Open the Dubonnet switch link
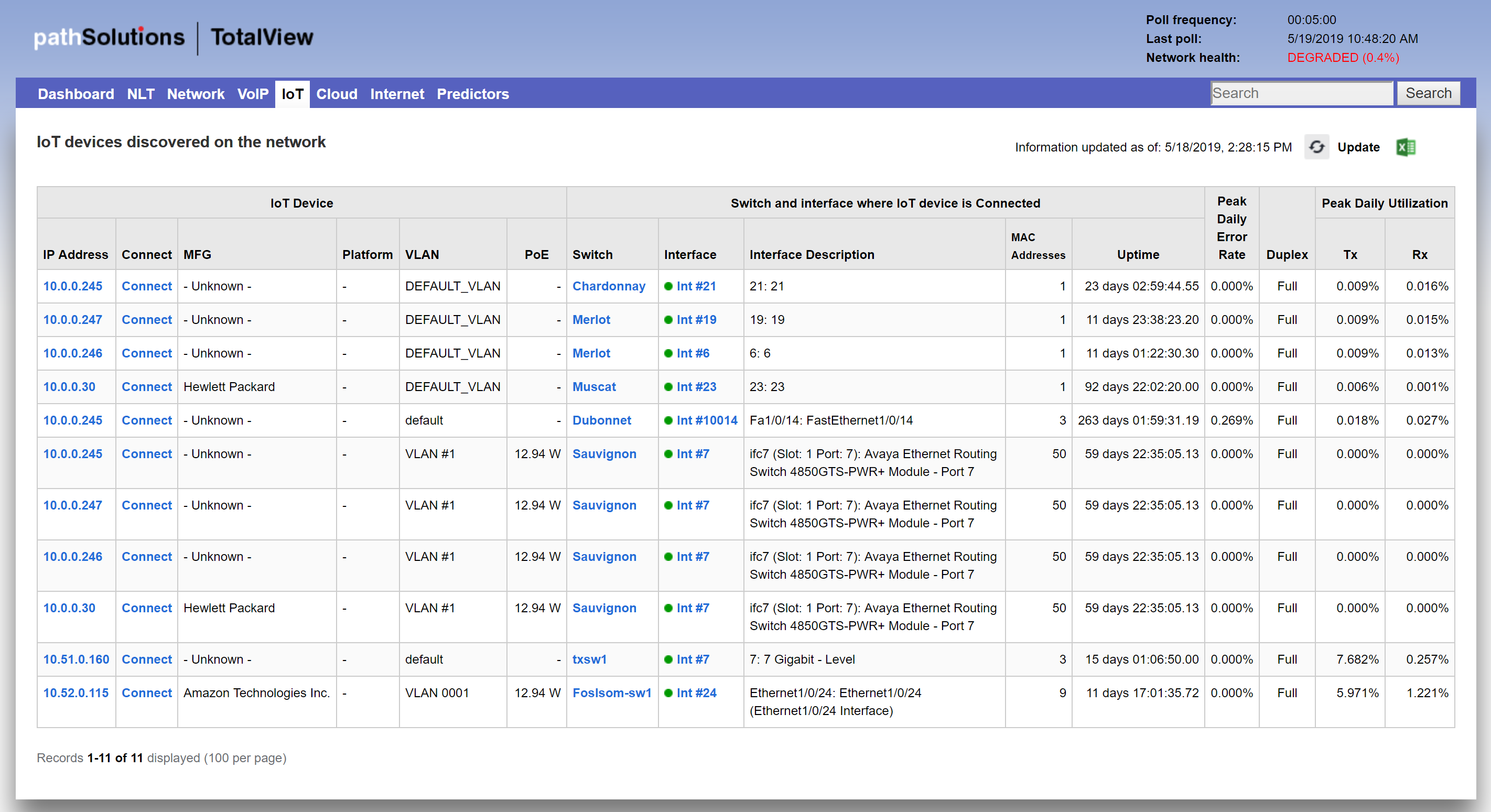This screenshot has height=812, width=1491. [601, 420]
